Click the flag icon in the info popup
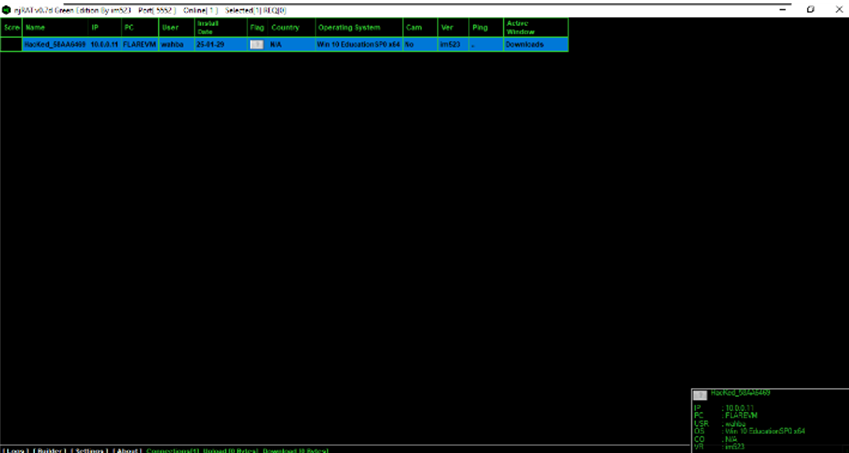849x453 pixels. tap(700, 395)
